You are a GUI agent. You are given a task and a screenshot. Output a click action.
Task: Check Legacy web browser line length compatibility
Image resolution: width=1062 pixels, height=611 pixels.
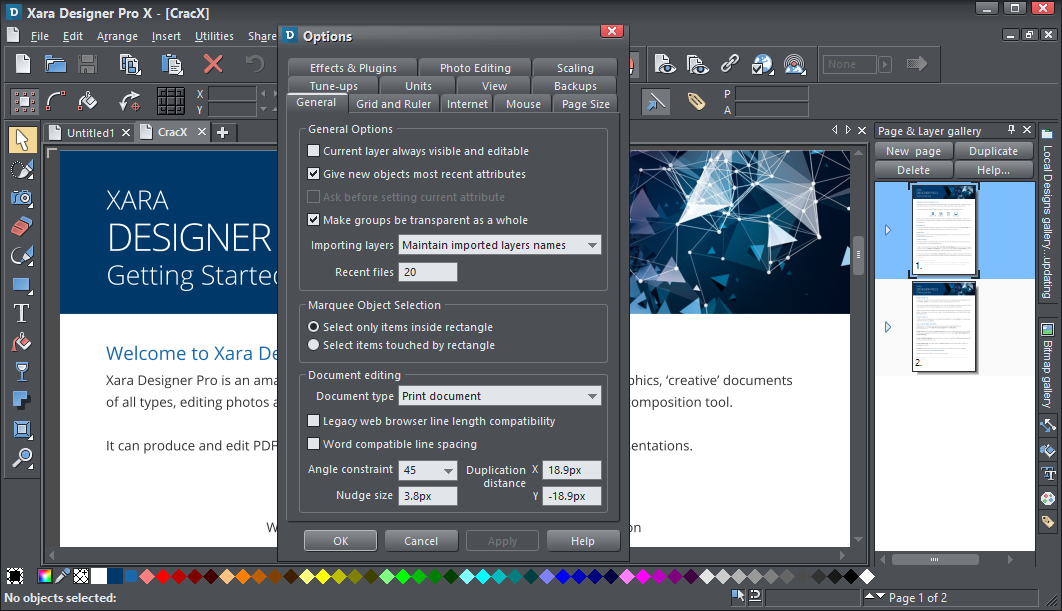(x=314, y=421)
